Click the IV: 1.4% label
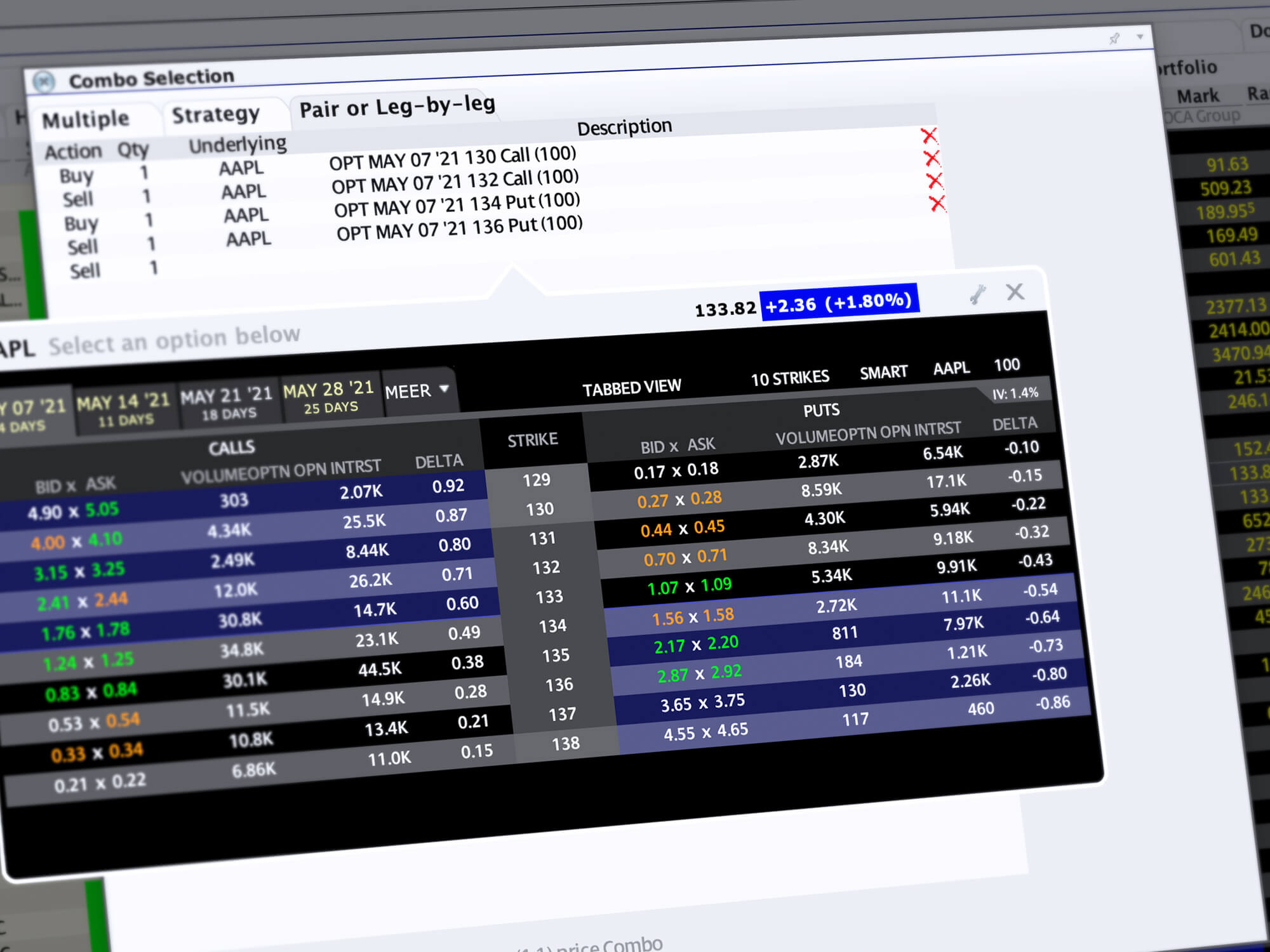The image size is (1270, 952). (x=1015, y=393)
